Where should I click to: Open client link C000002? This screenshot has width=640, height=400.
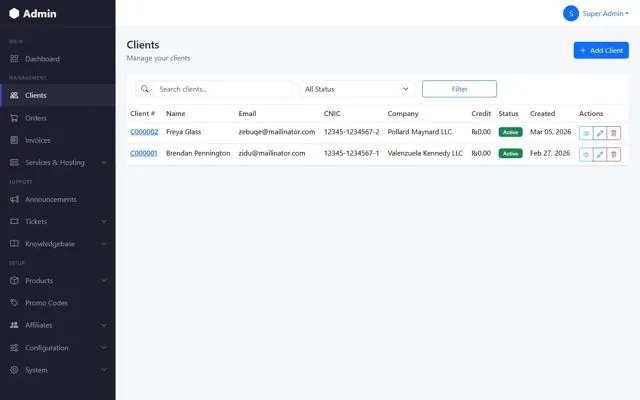(144, 132)
